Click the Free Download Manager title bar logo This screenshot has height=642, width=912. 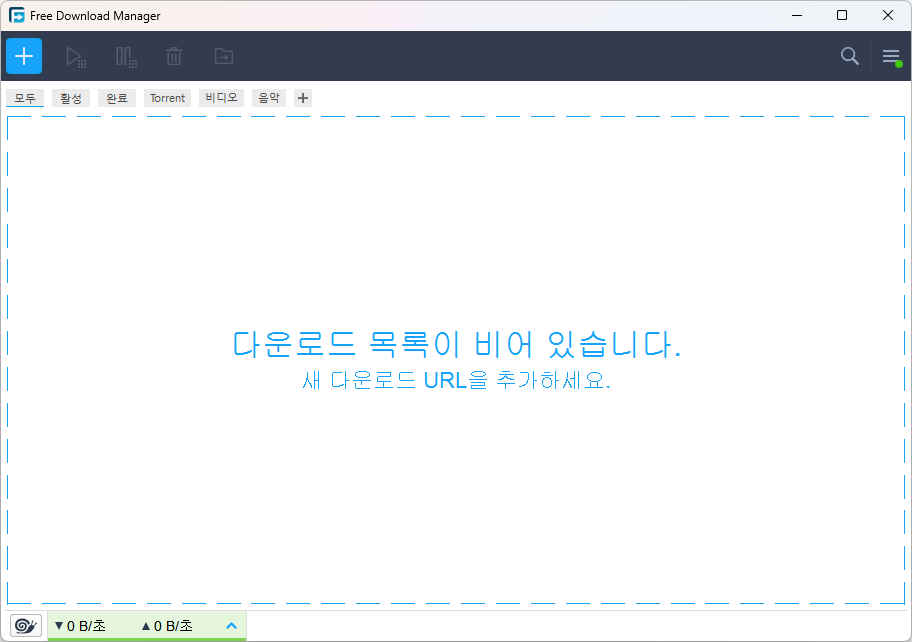point(17,16)
